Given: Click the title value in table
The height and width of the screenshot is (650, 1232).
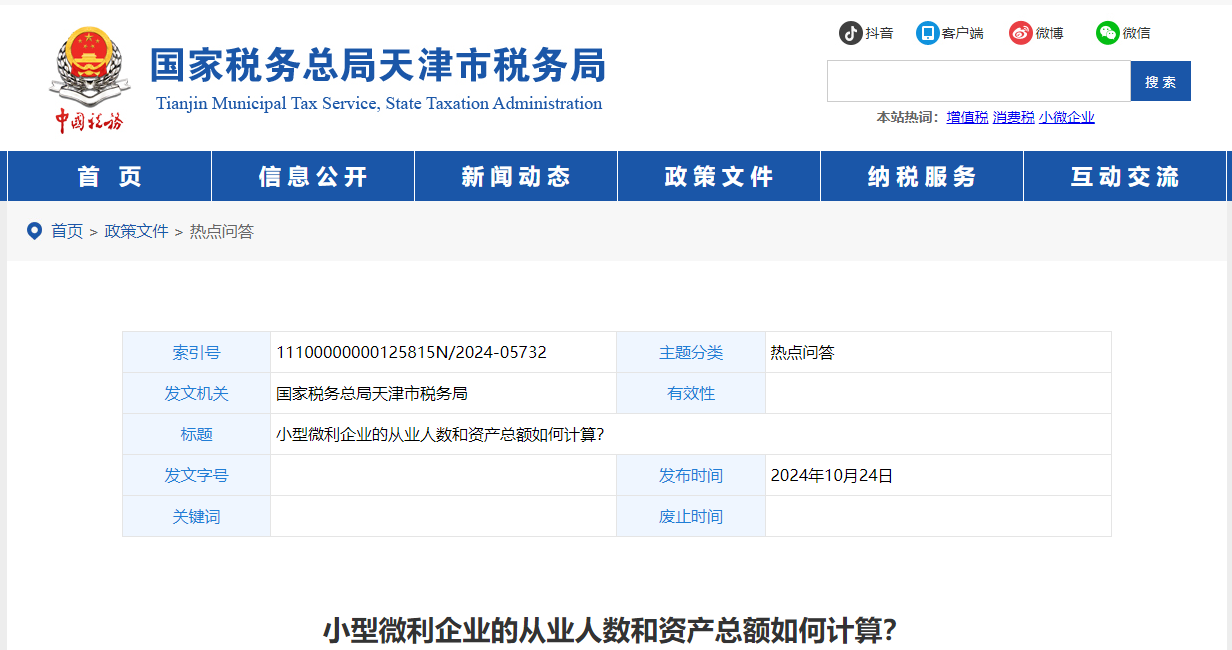Looking at the screenshot, I should (x=440, y=435).
